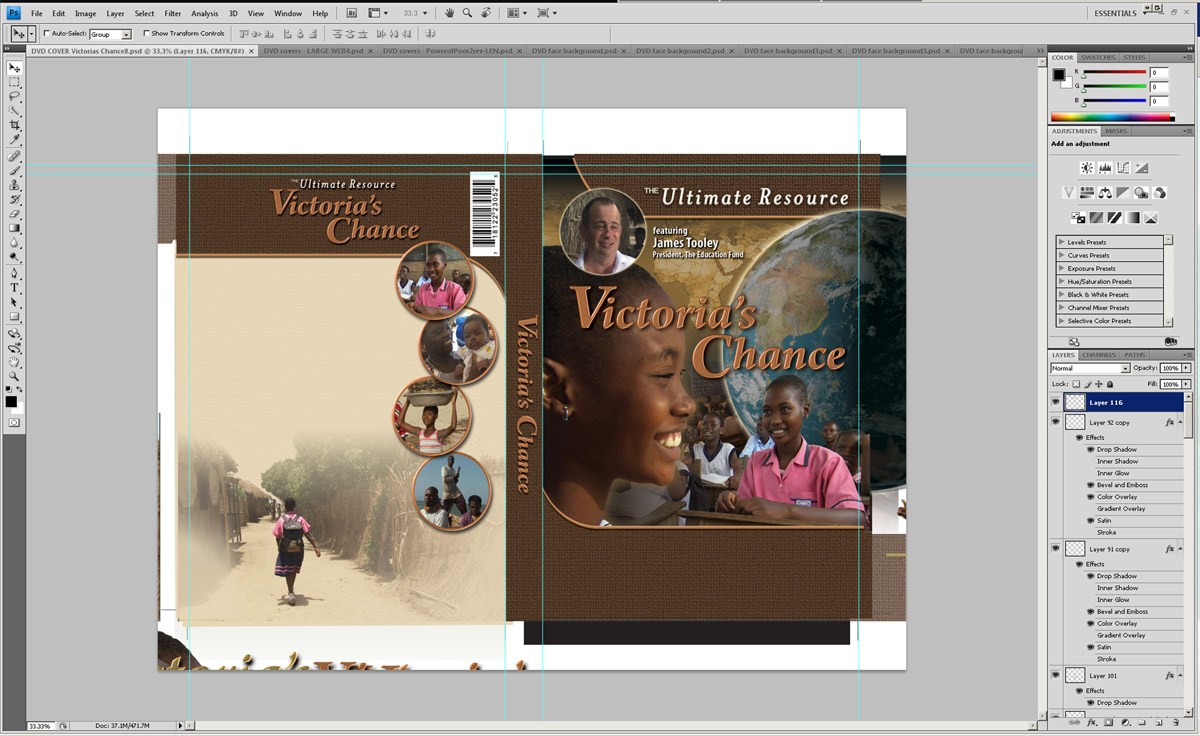The height and width of the screenshot is (736, 1200).
Task: Click the Fill percentage field in Layers panel
Action: pyautogui.click(x=1171, y=384)
